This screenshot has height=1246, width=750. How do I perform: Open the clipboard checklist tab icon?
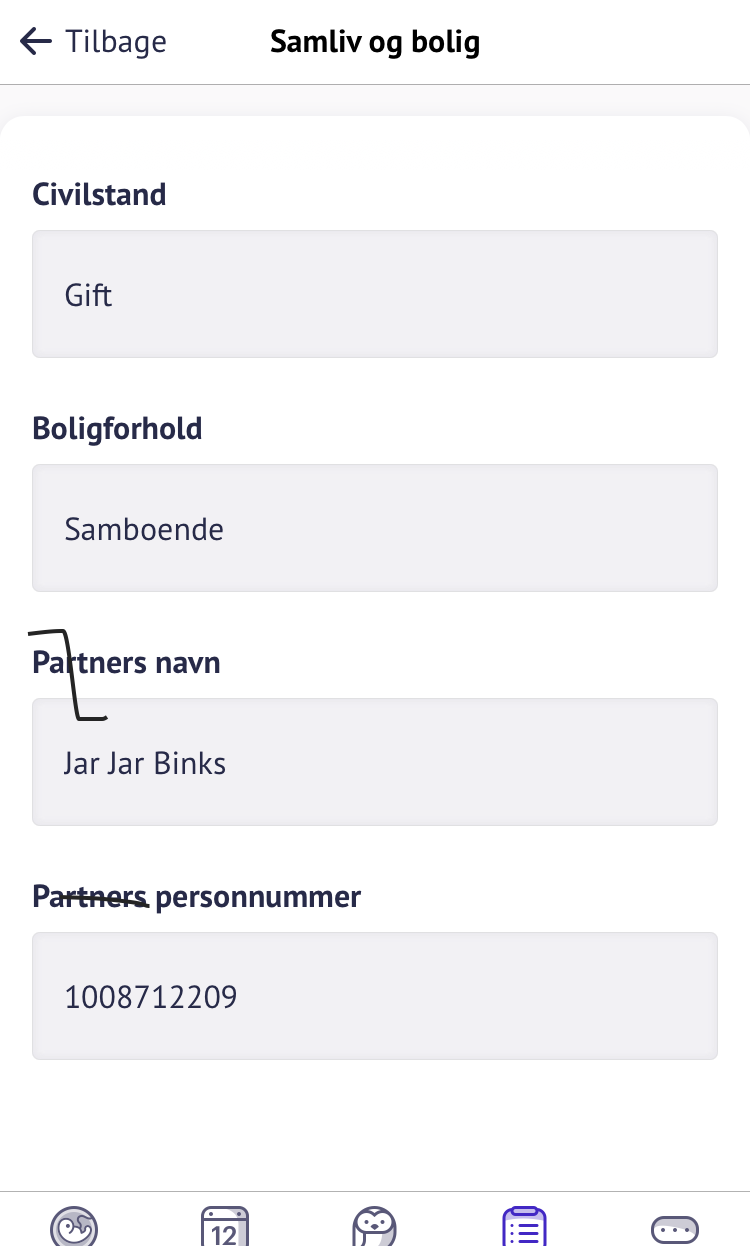coord(525,1226)
